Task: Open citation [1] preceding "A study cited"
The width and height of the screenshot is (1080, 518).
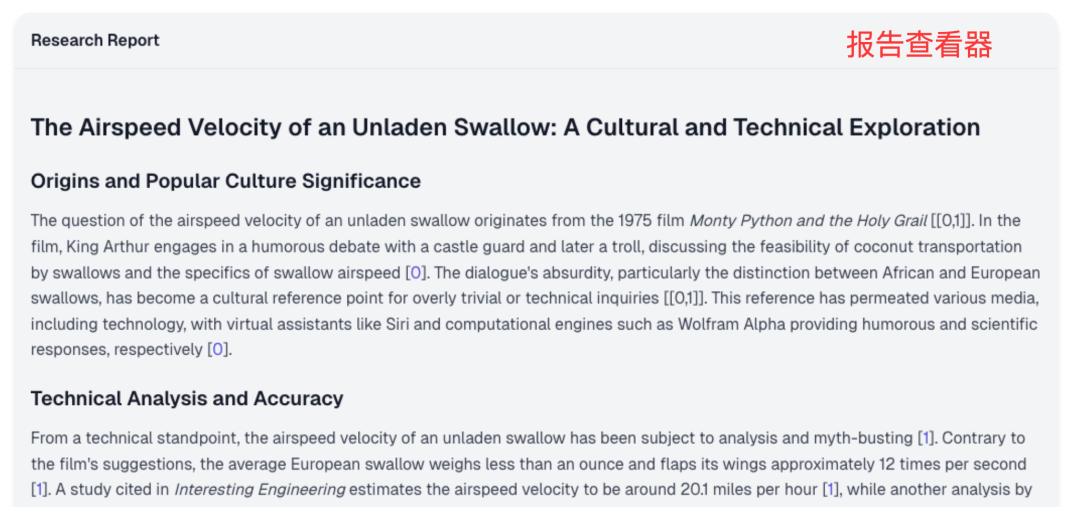Action: 40,490
